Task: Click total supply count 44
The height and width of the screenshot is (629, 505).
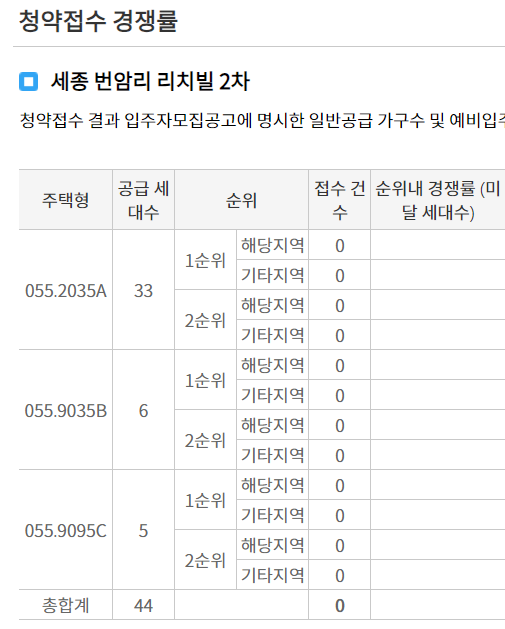Action: click(144, 605)
